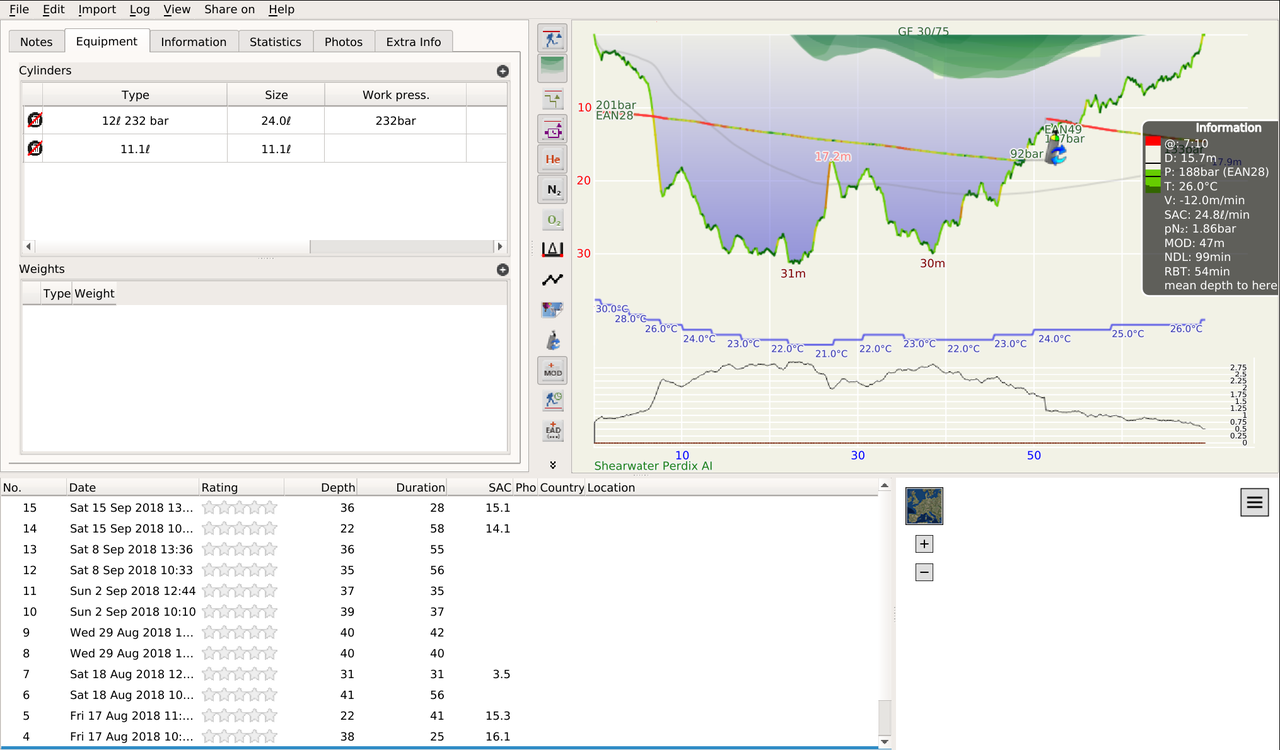The image size is (1280, 750).
Task: Remove the 12ℓ 232 bar cylinder
Action: click(x=35, y=121)
